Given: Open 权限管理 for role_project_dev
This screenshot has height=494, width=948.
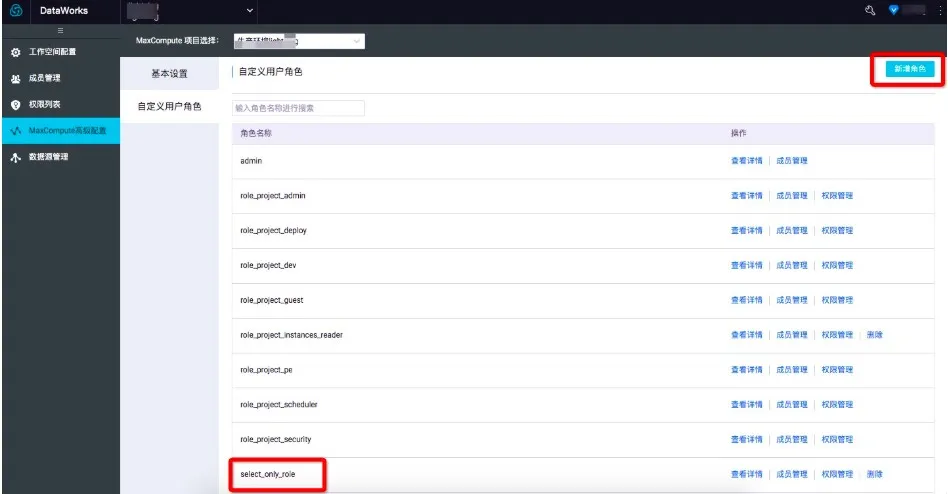Looking at the screenshot, I should click(837, 265).
